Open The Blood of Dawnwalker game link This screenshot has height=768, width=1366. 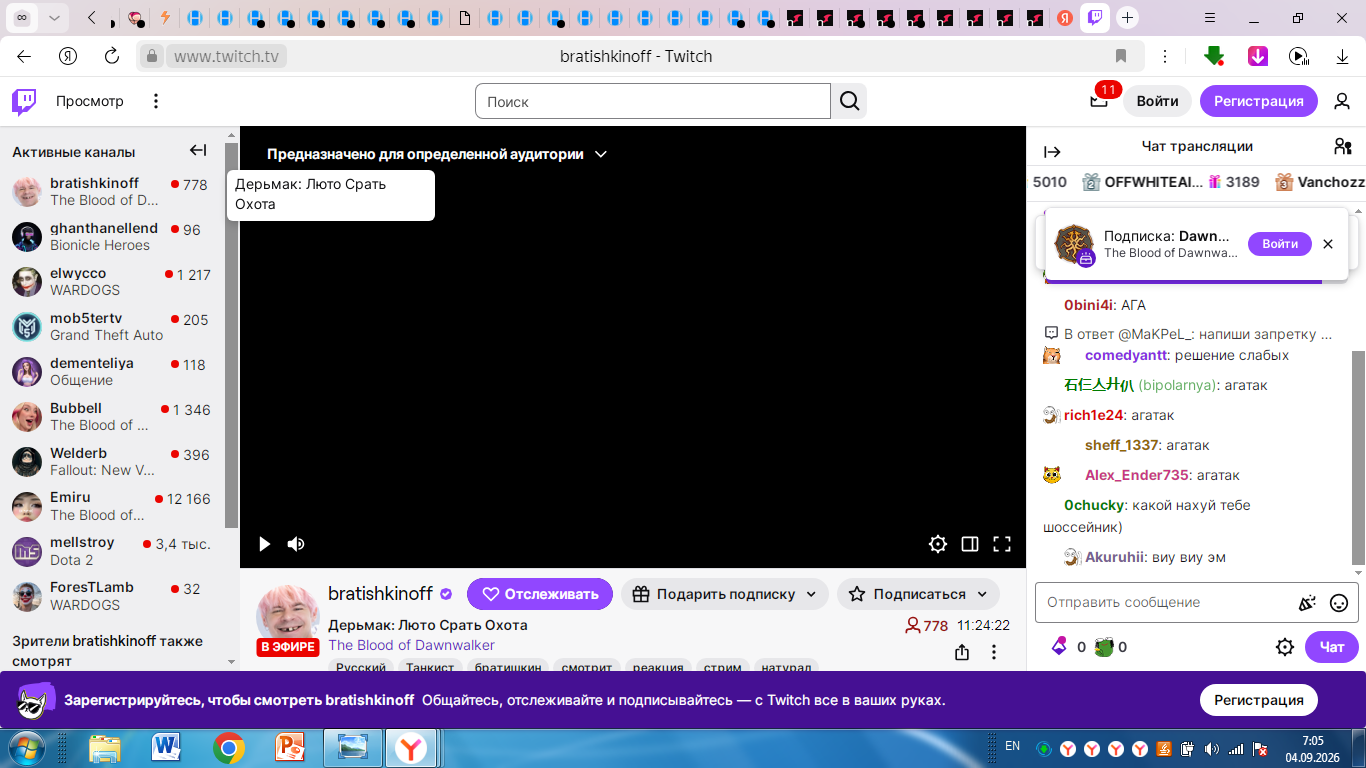coord(411,645)
